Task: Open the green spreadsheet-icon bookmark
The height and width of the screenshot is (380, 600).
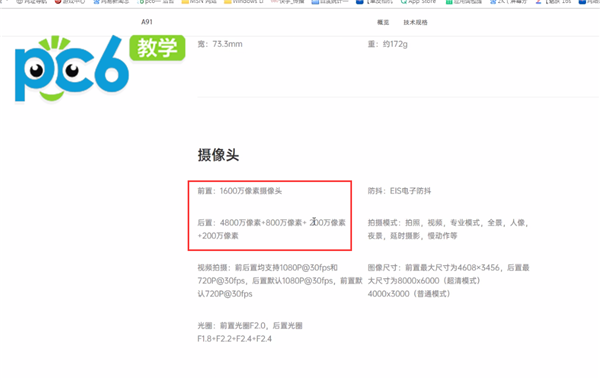Action: click(464, 2)
